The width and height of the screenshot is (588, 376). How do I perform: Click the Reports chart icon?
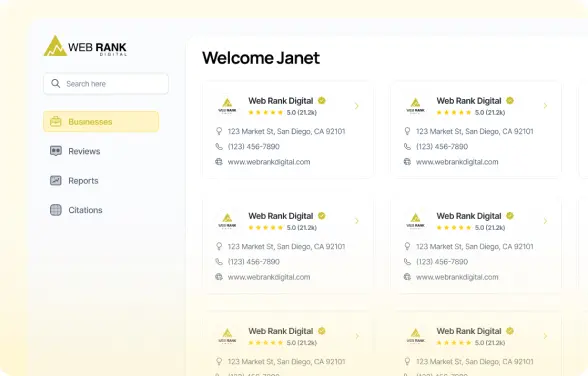[x=56, y=180]
